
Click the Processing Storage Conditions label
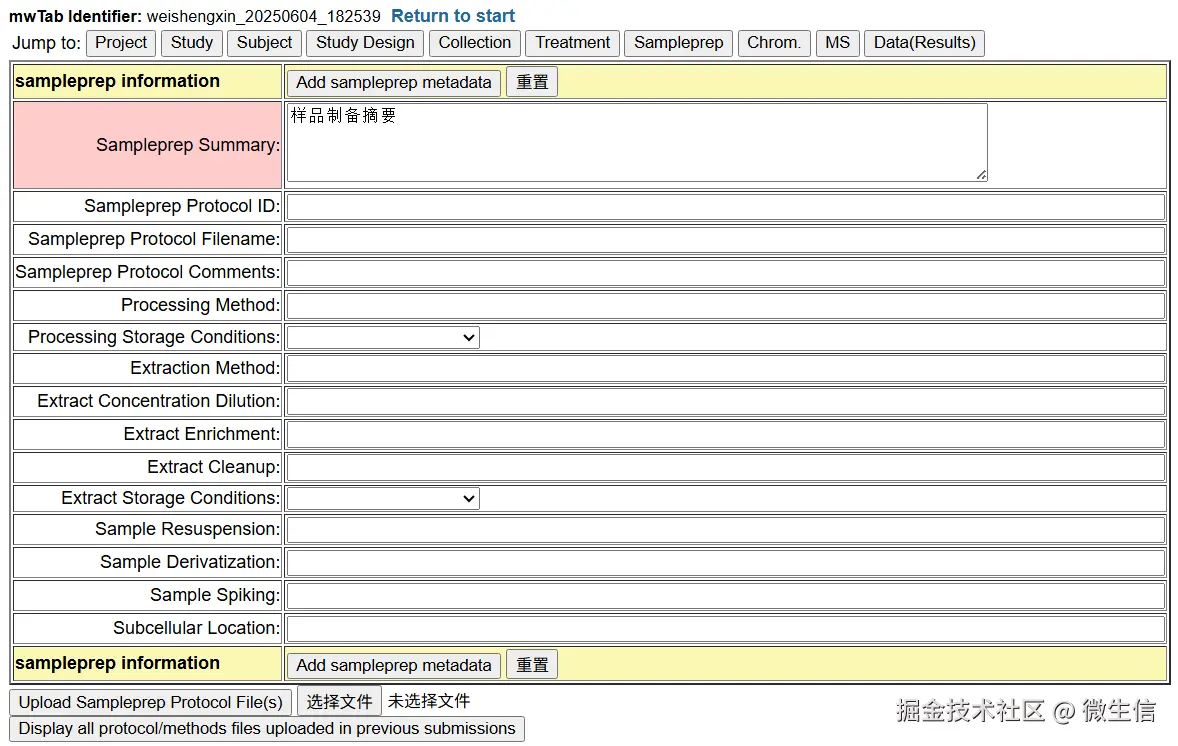[x=154, y=337]
